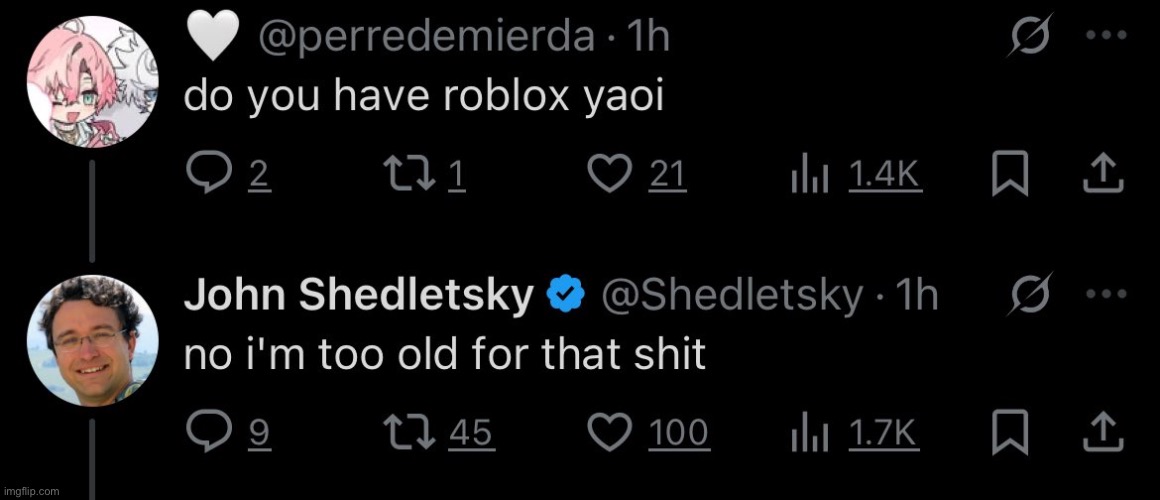
Task: Open more options on Shedletsky's tweet
Action: pos(1107,294)
